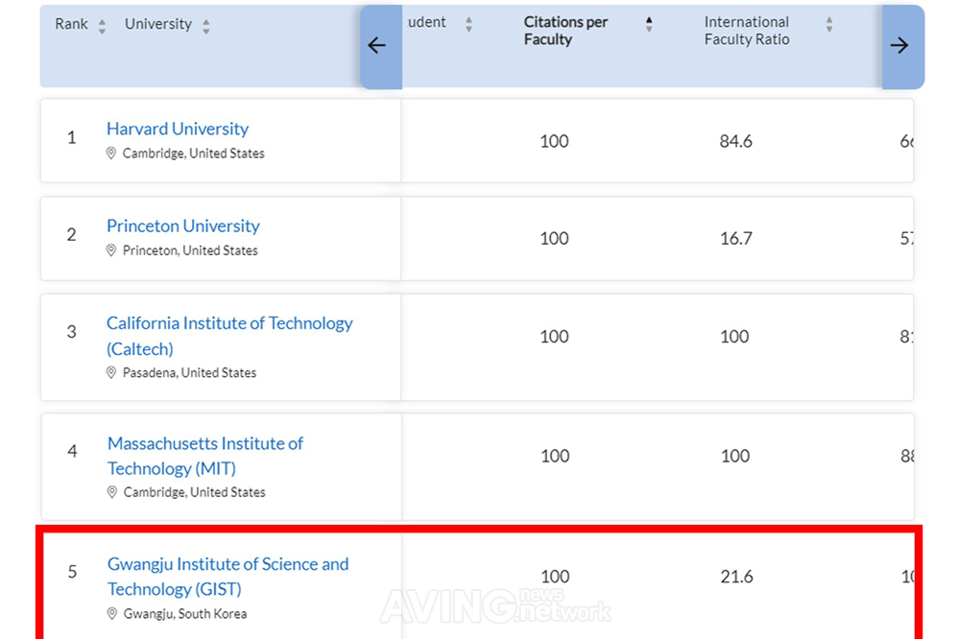Click rank number 4 for MIT
Image resolution: width=960 pixels, height=639 pixels.
(72, 451)
